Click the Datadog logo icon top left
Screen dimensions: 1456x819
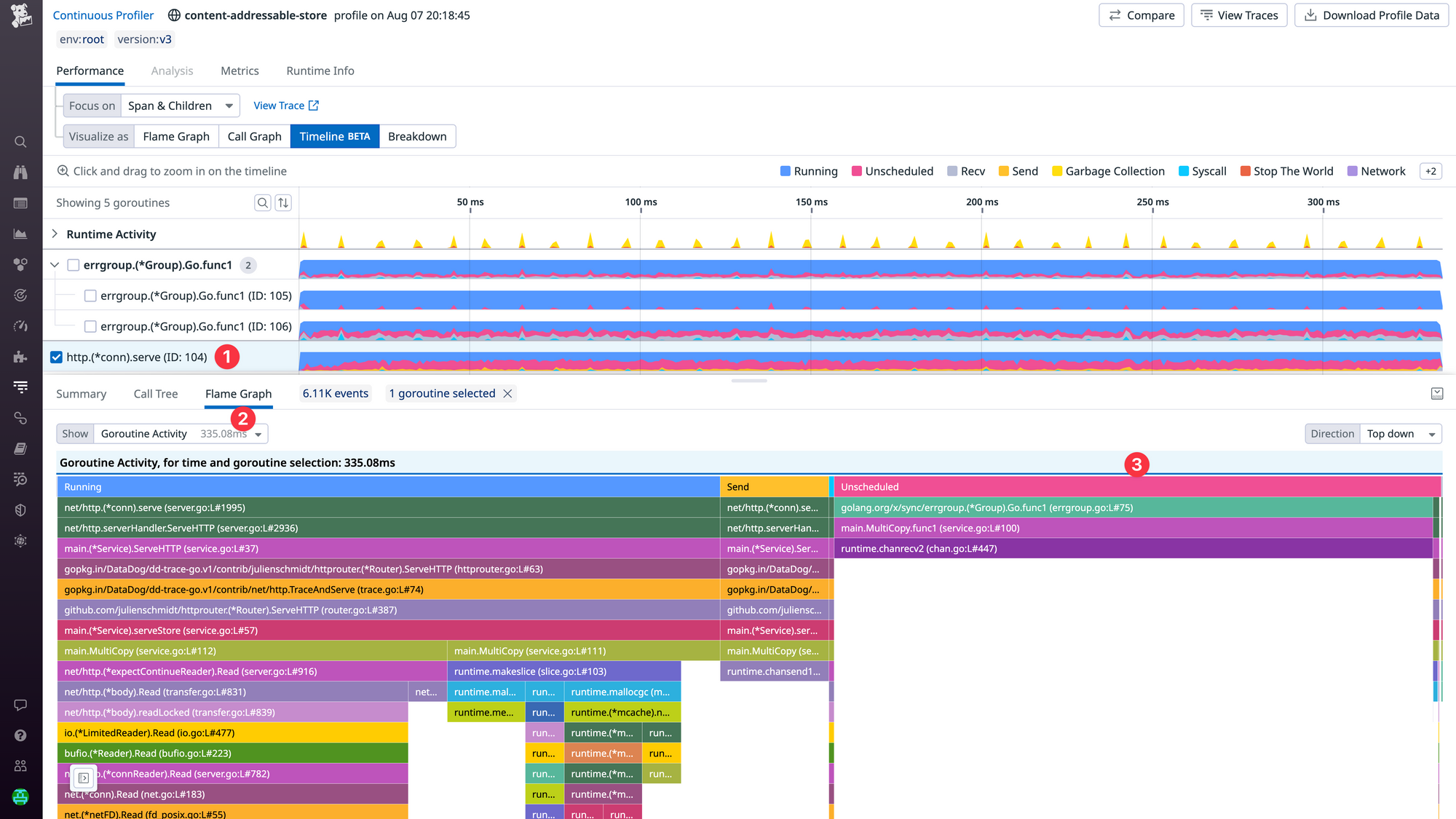(19, 16)
